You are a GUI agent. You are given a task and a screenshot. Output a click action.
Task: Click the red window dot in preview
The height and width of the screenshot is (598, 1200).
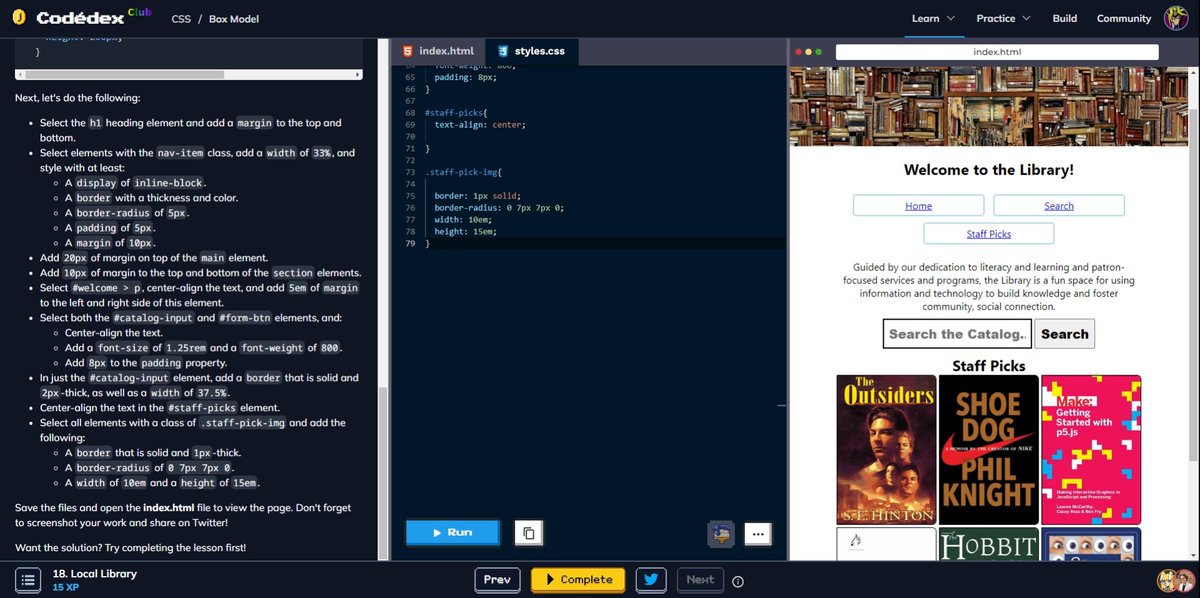[x=798, y=52]
